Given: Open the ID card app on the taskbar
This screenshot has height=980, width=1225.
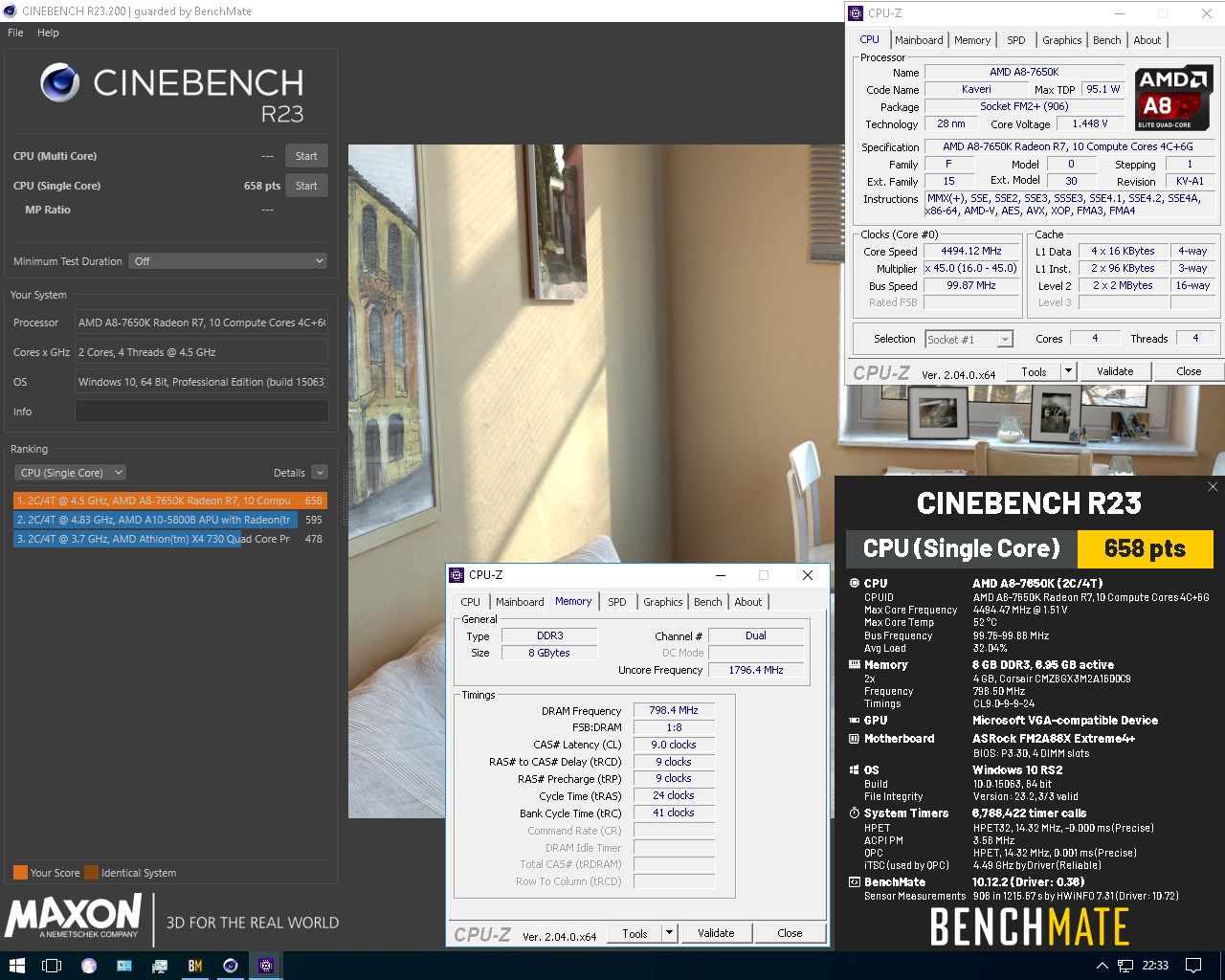Looking at the screenshot, I should point(124,966).
